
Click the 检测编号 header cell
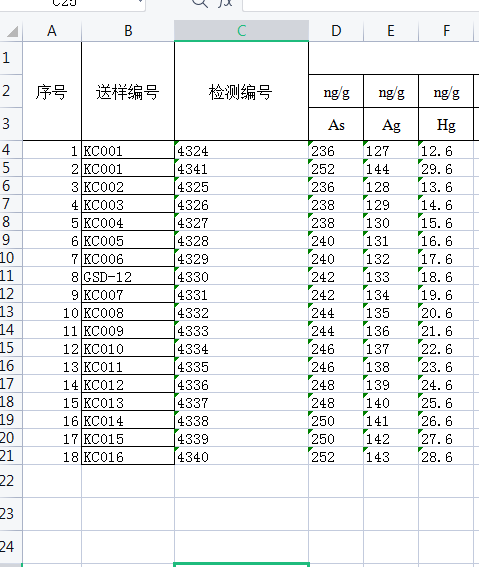coord(241,91)
